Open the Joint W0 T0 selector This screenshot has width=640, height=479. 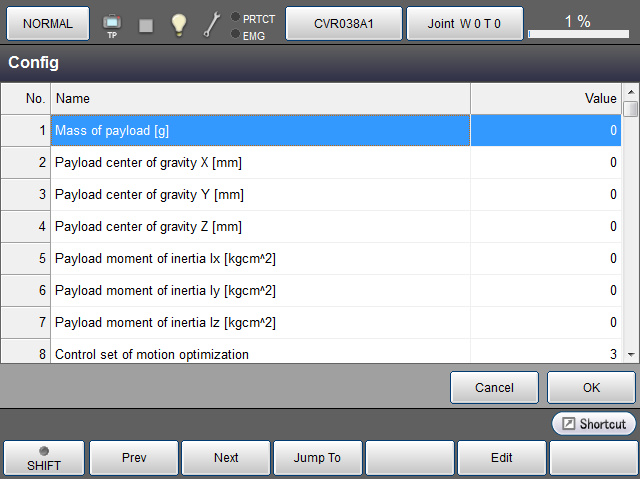[464, 23]
